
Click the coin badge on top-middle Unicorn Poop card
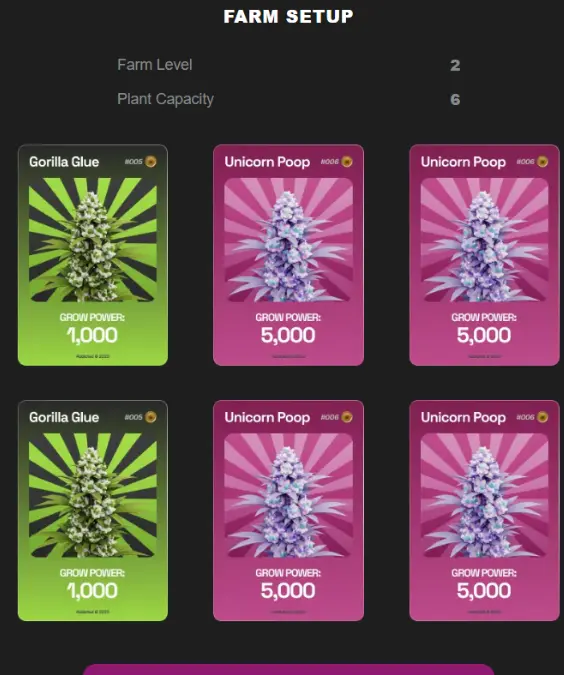coord(347,161)
